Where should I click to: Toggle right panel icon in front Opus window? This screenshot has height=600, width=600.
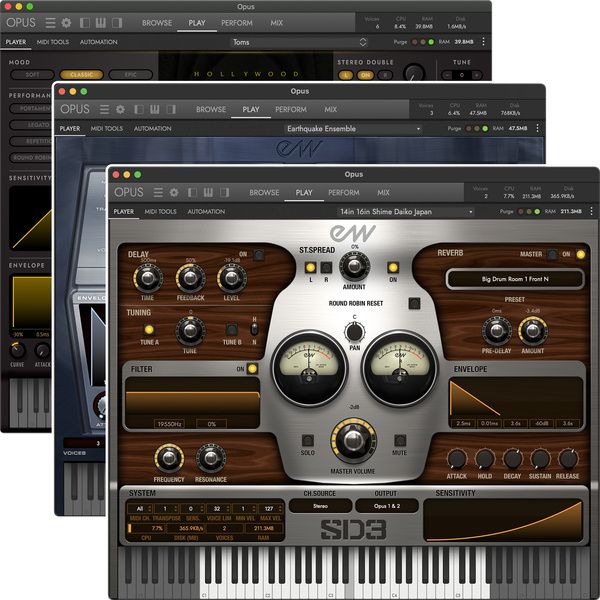click(225, 192)
